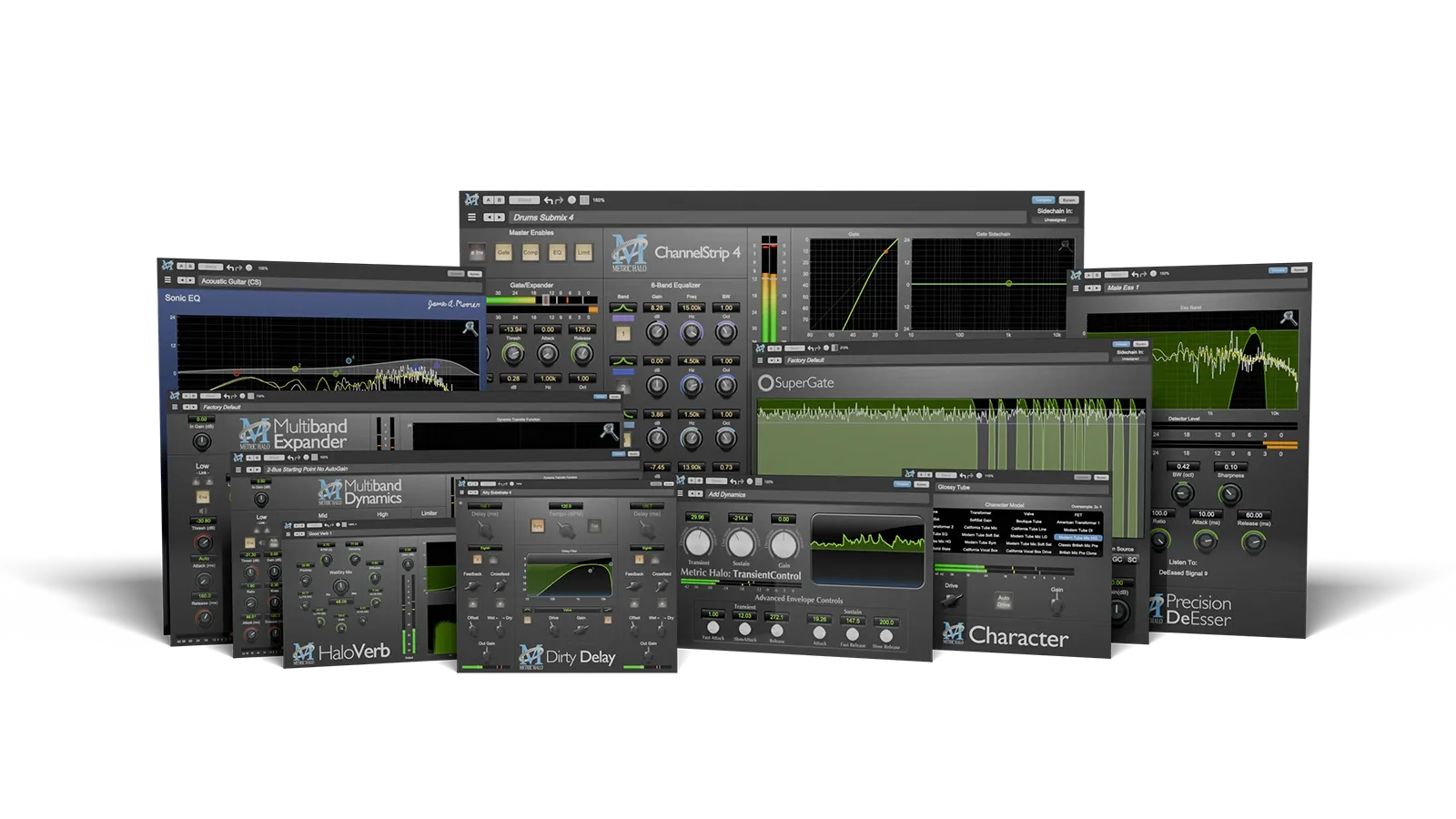Toggle the Low band Ena button in Multiband Expander
The width and height of the screenshot is (1456, 819).
point(202,497)
